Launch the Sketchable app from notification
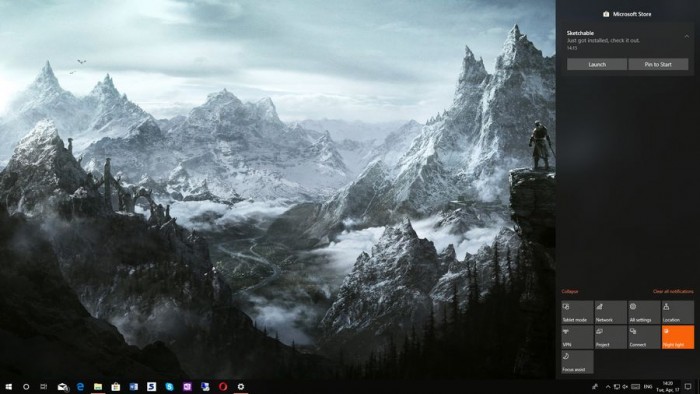 click(x=597, y=64)
